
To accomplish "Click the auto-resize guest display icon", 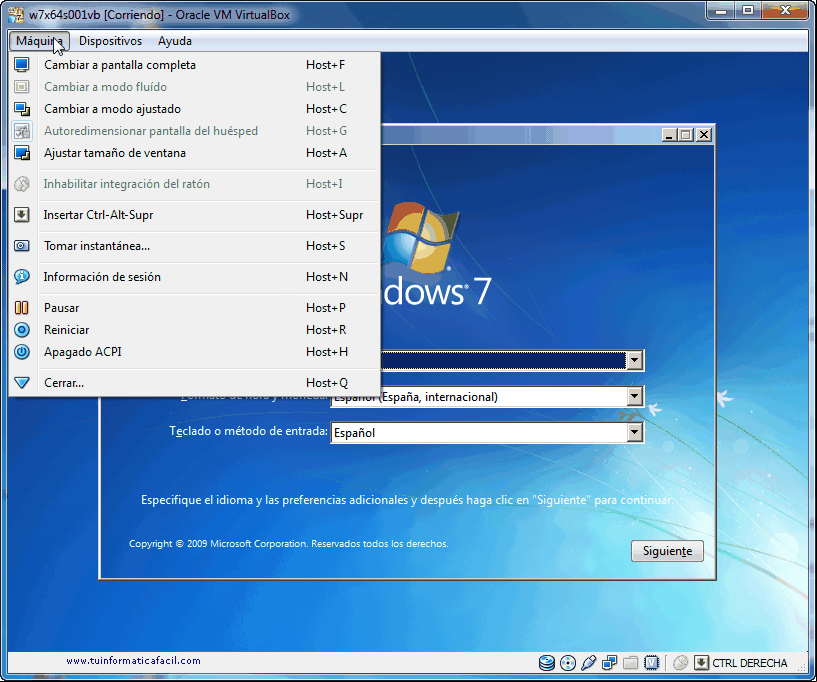I will click(21, 131).
